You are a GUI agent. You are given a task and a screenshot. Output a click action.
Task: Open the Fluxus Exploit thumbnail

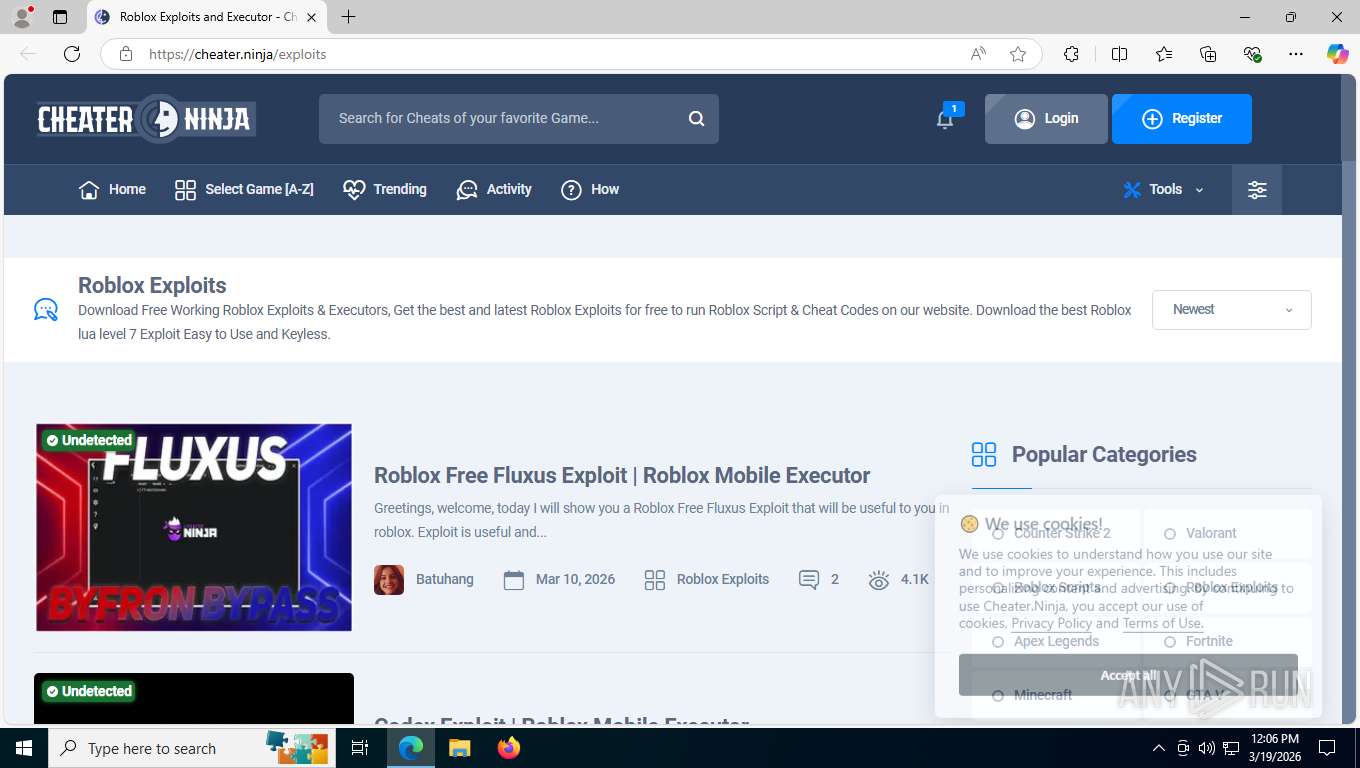tap(194, 528)
